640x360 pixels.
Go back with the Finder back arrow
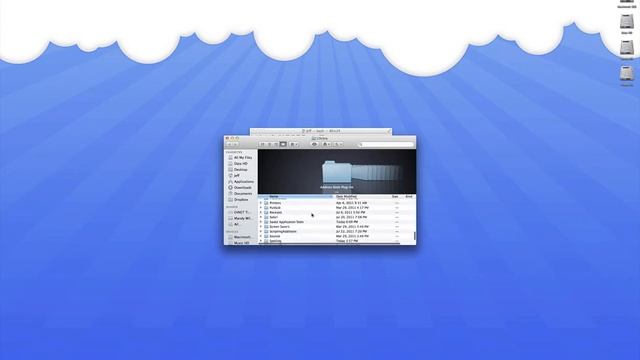[230, 144]
